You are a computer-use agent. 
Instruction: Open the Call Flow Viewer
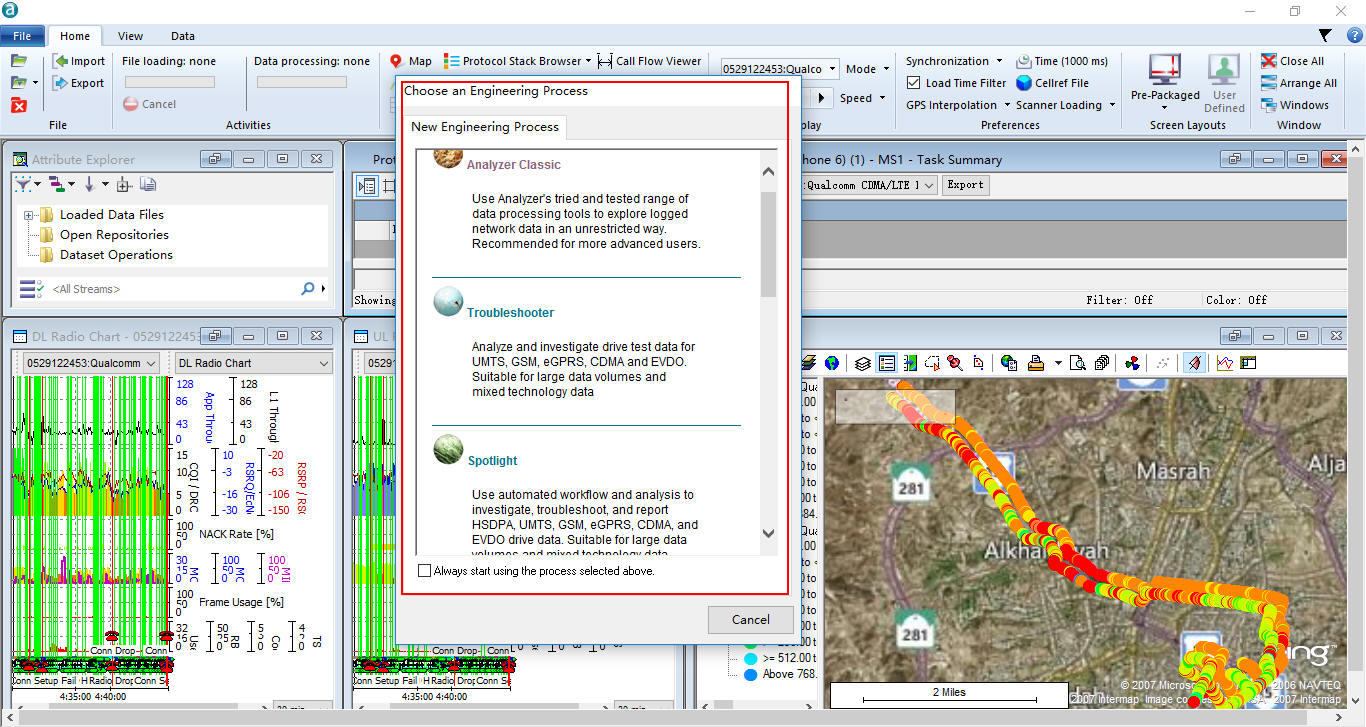649,61
